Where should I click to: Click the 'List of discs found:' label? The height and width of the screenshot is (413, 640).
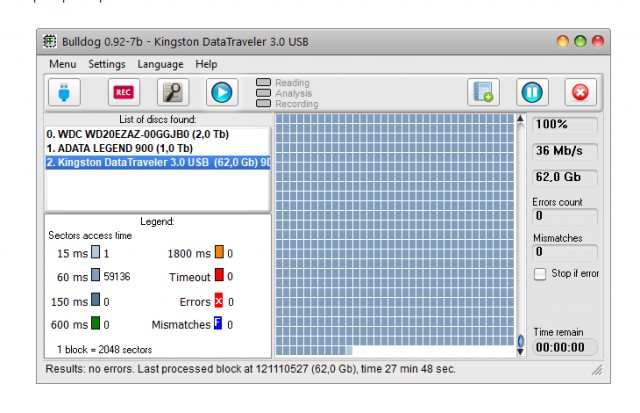(x=158, y=119)
